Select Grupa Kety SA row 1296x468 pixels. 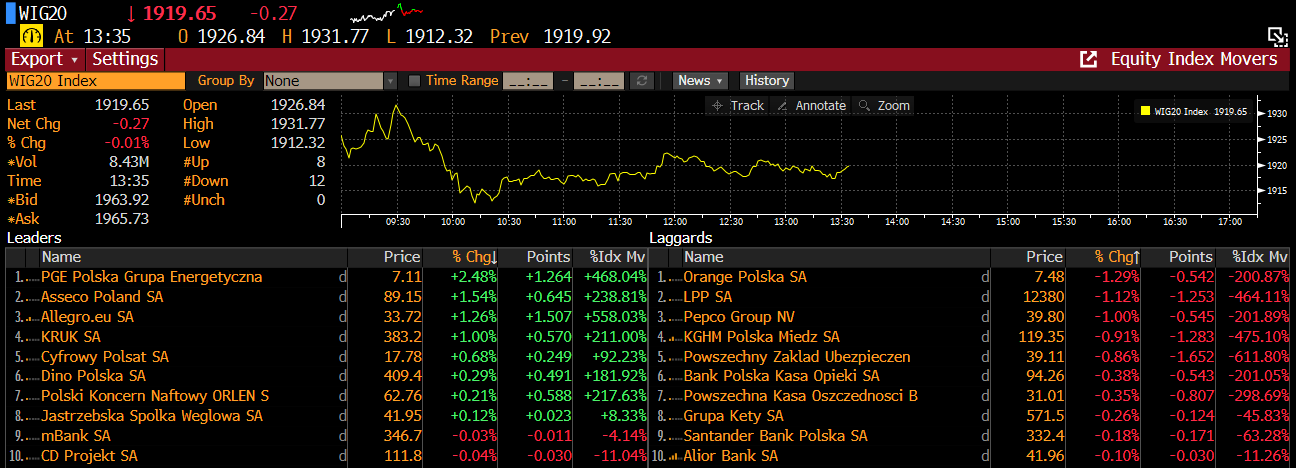tap(970, 416)
